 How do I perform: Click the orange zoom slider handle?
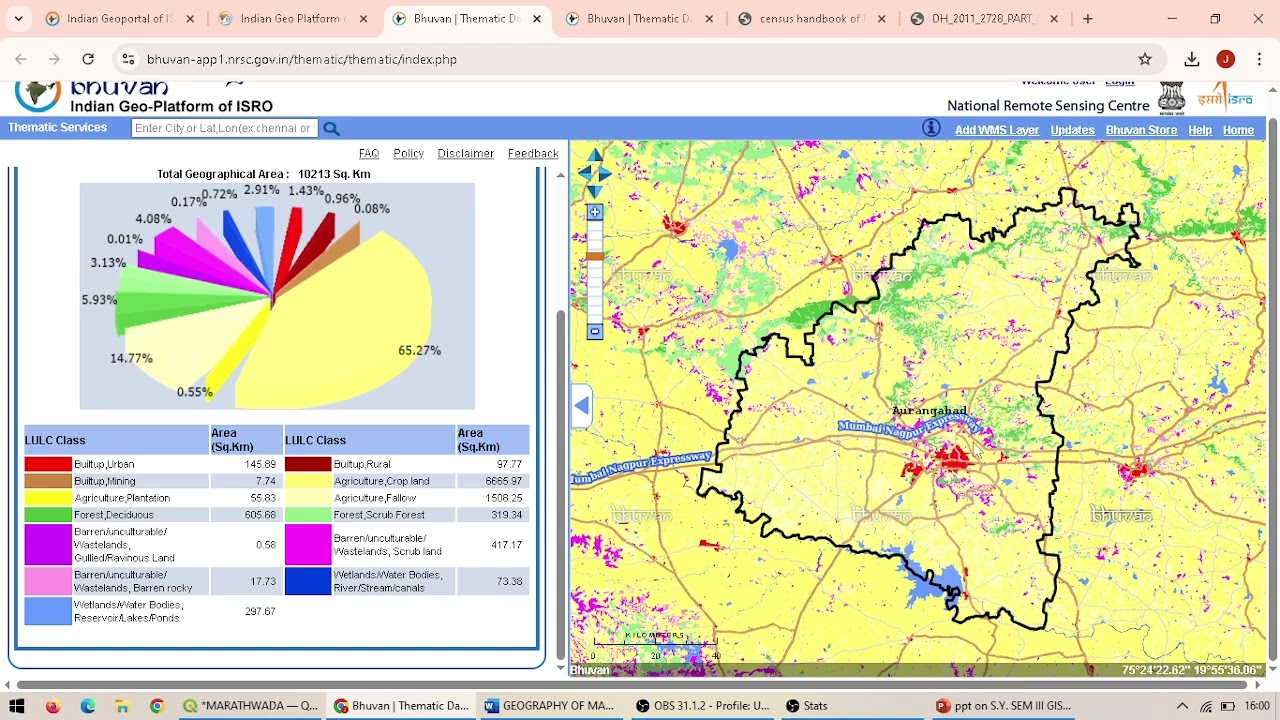tap(595, 257)
